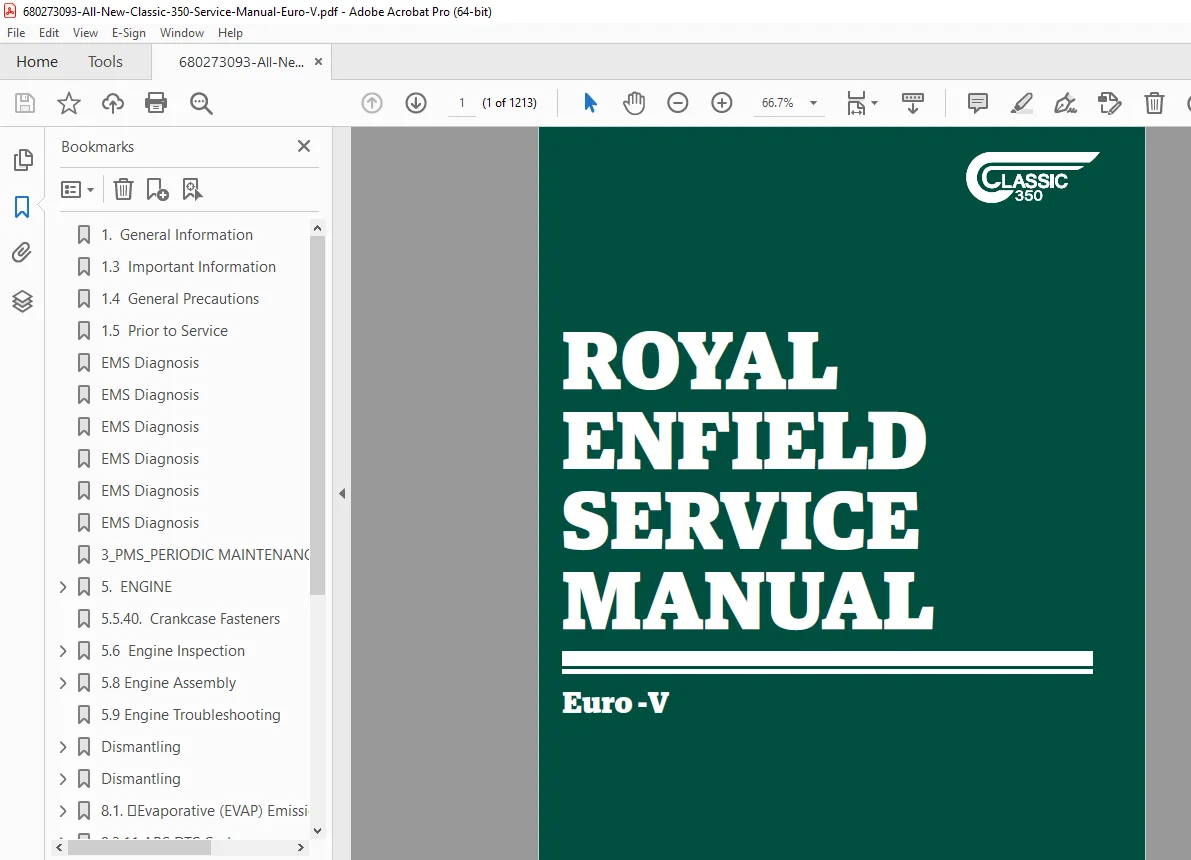Click the 66.7% zoom value field

click(778, 103)
